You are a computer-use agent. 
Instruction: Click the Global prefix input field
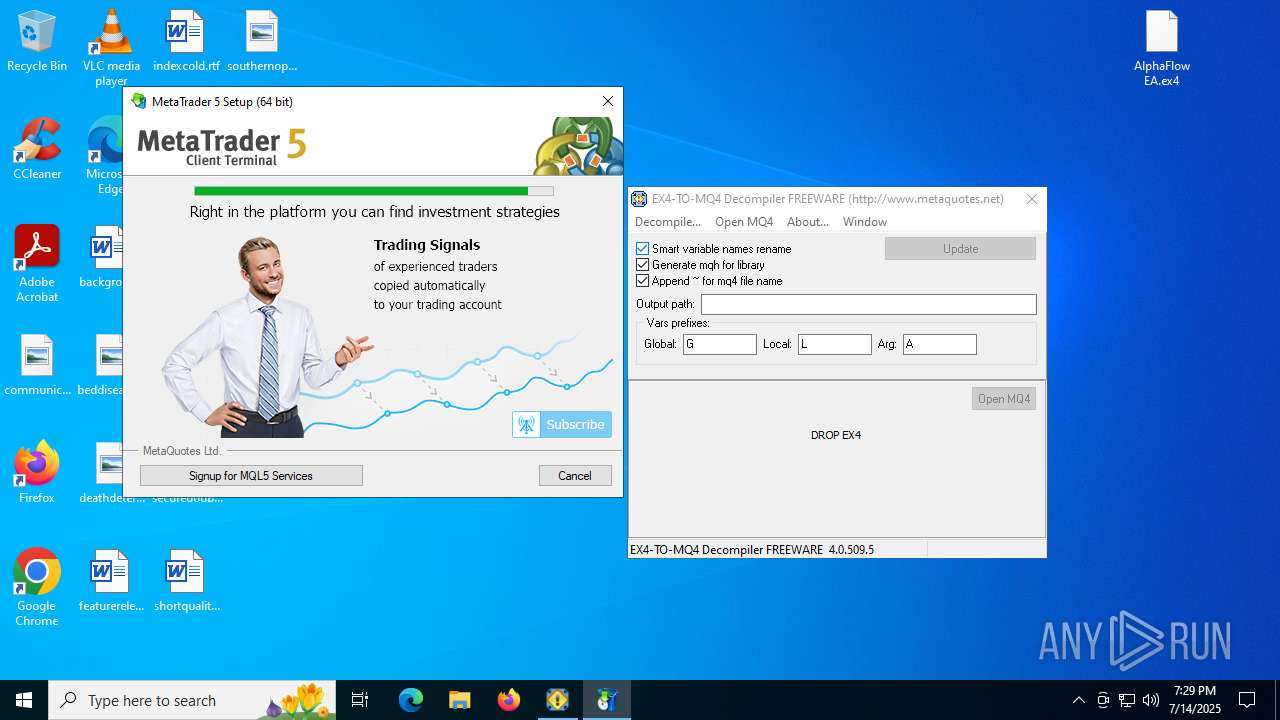click(x=720, y=344)
